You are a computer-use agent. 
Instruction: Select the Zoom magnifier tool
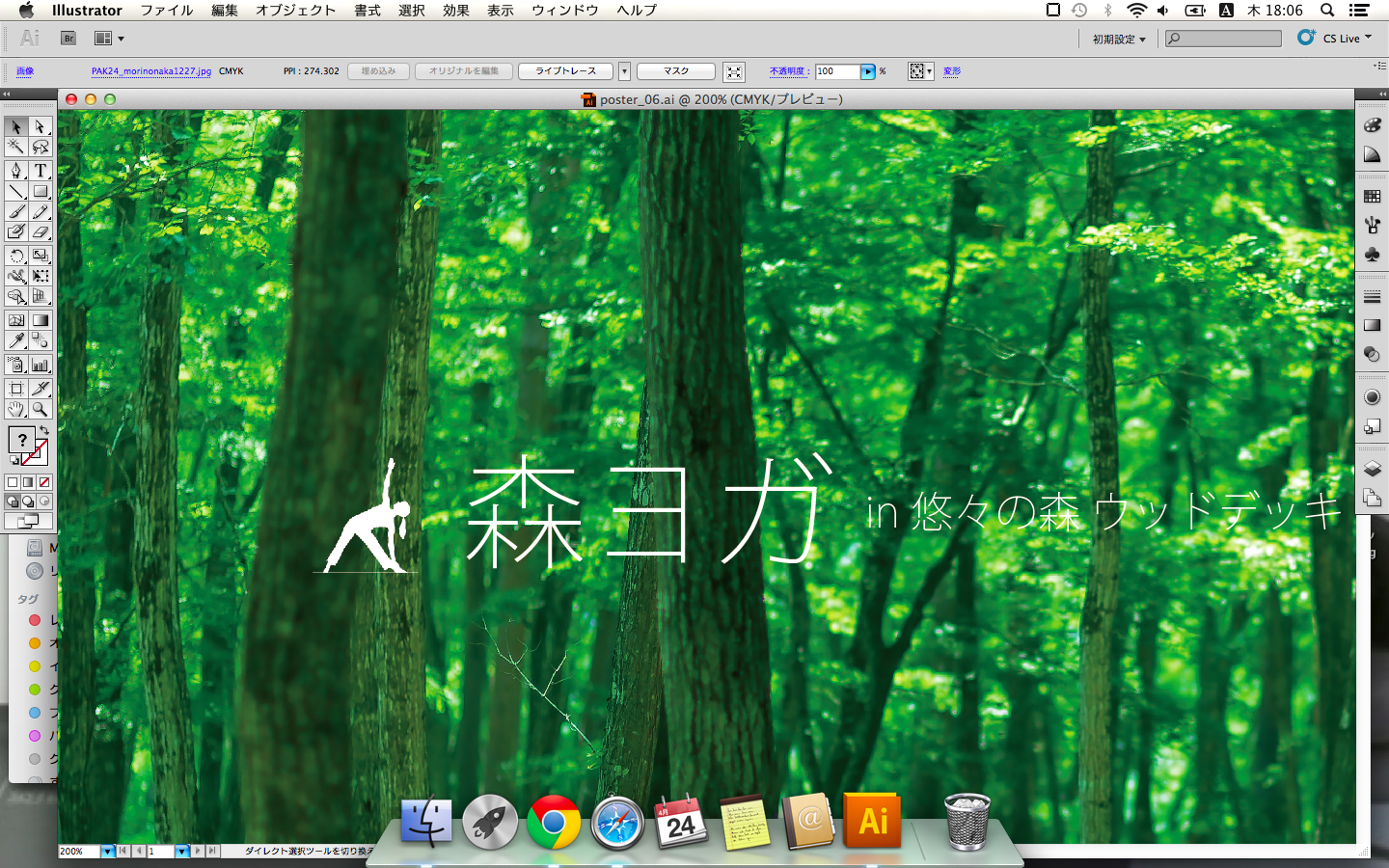pos(40,409)
